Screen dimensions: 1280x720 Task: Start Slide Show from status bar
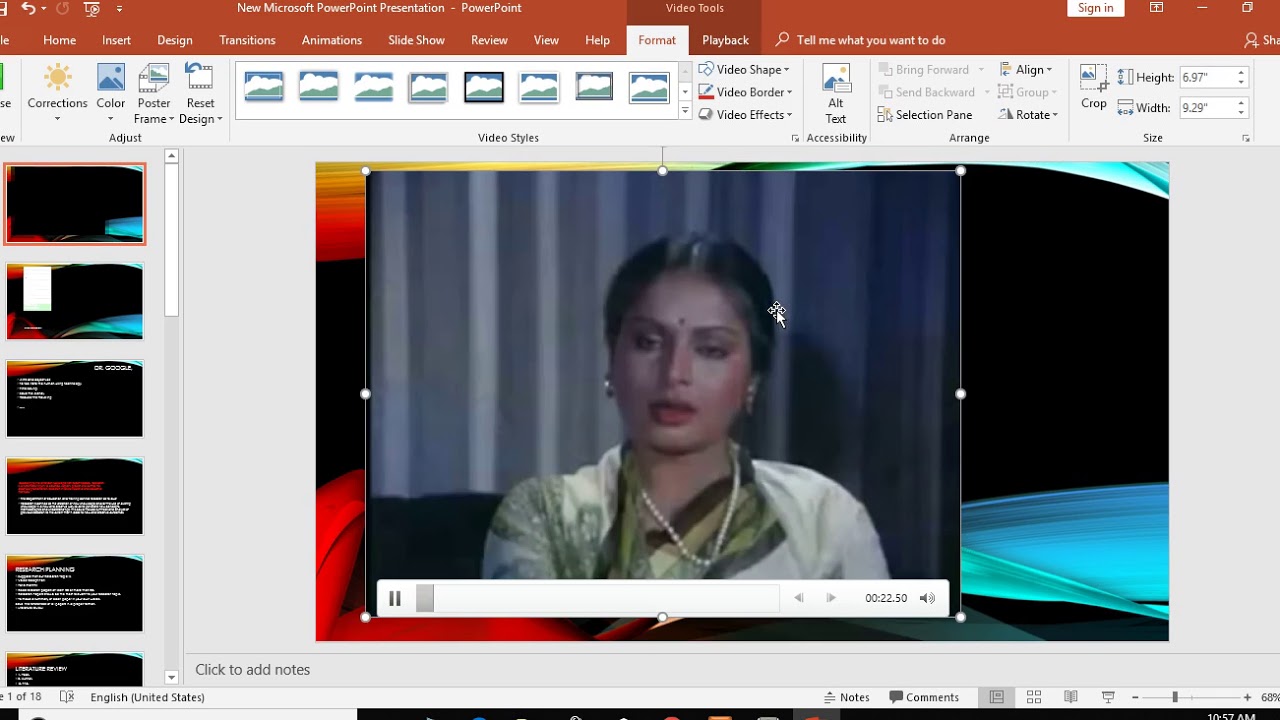1108,697
